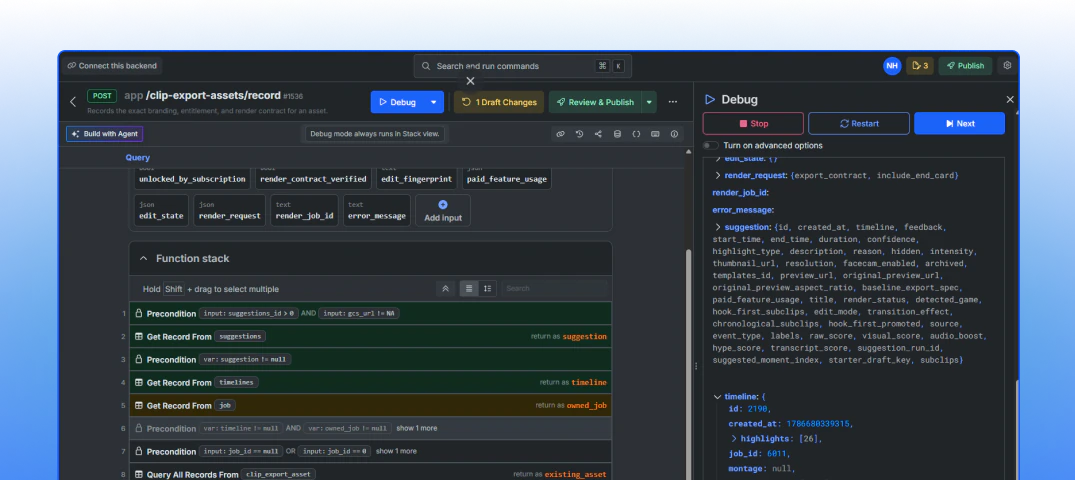
Task: Expand the suggestion debug object
Action: (718, 227)
